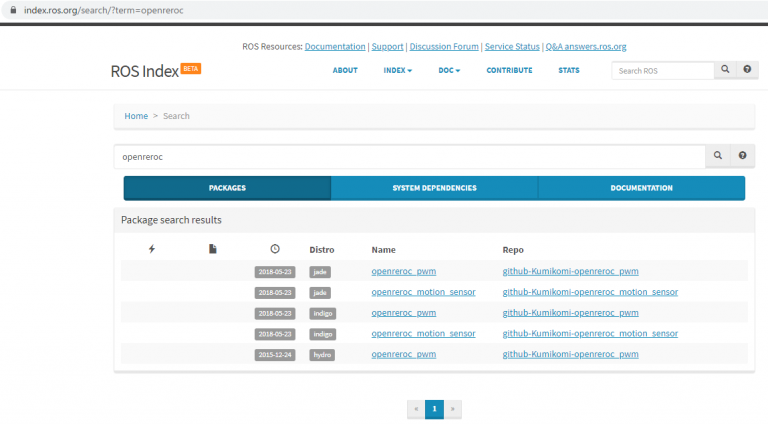Open the STATS navigation item
The image size is (768, 424).
pyautogui.click(x=568, y=70)
